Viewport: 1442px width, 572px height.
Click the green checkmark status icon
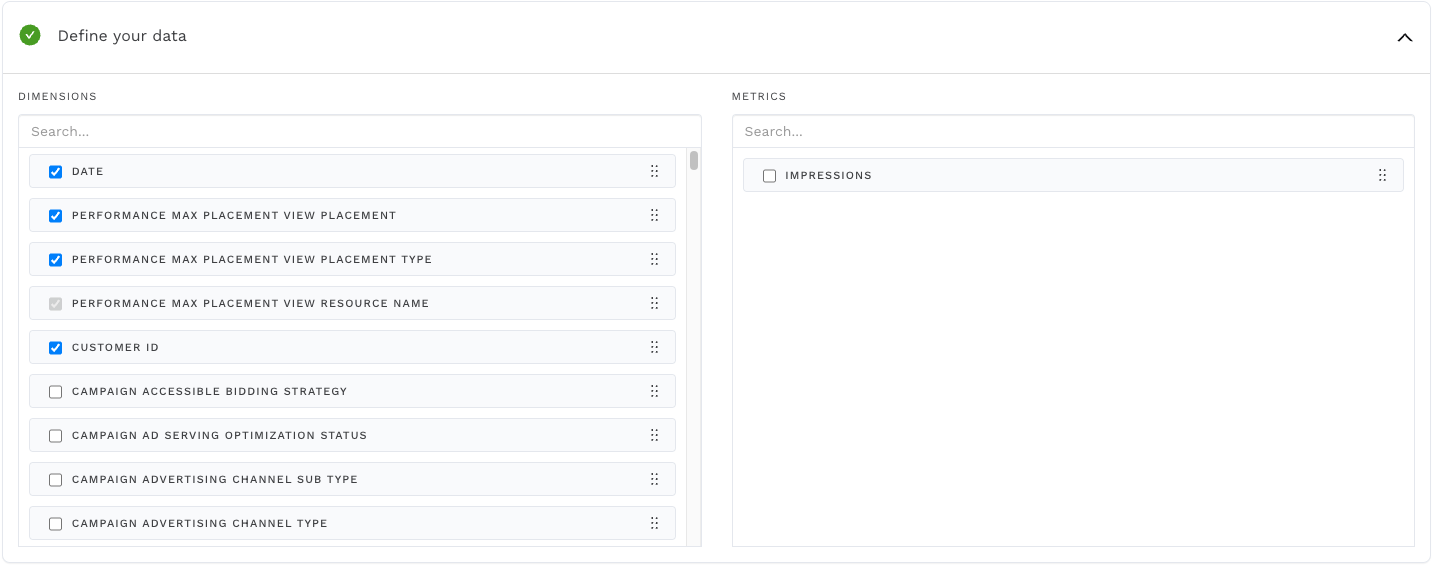30,36
